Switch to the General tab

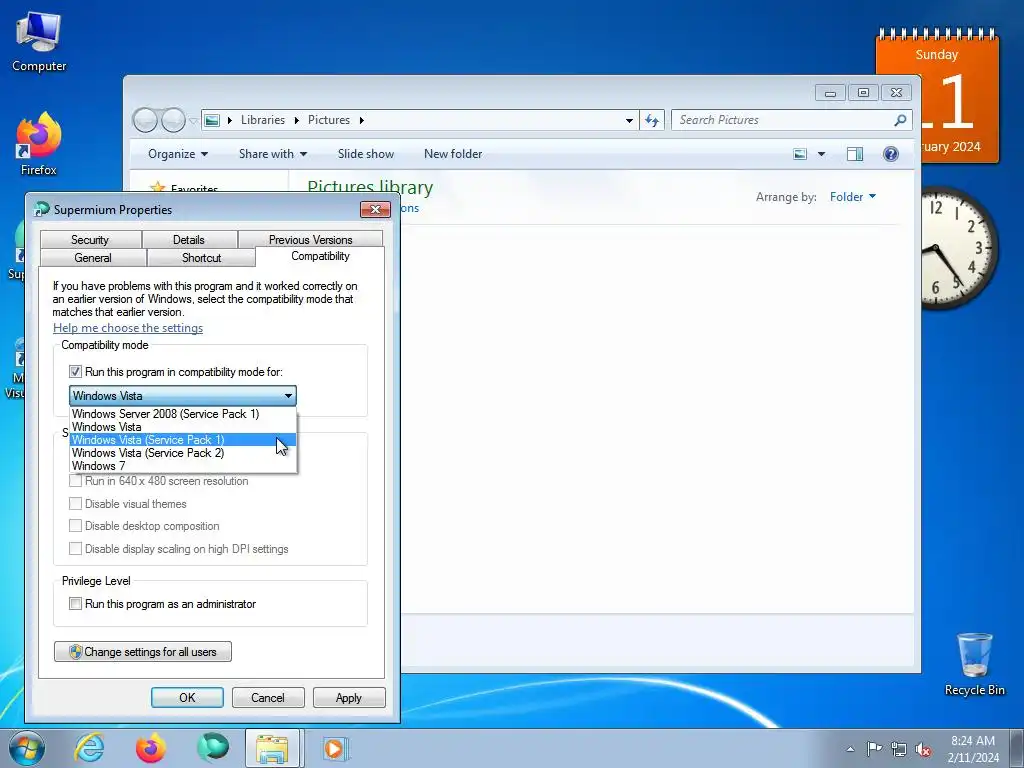pos(93,258)
